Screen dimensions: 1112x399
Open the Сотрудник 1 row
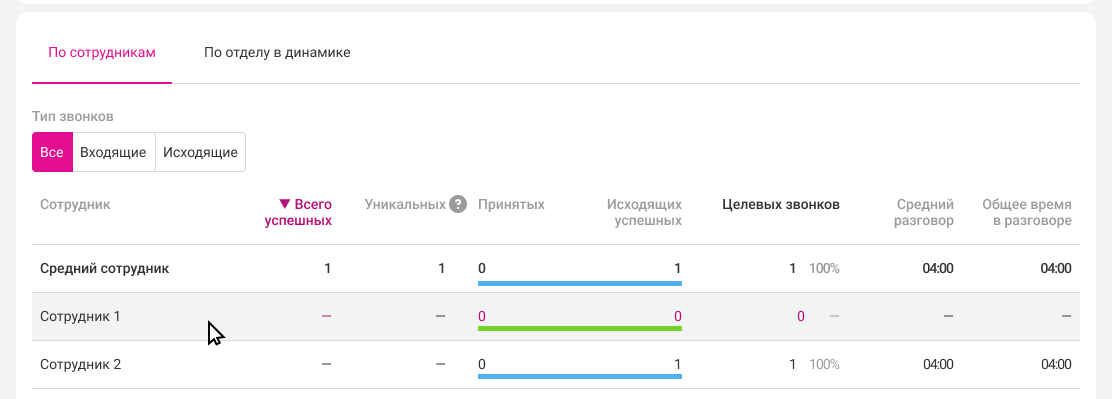coord(556,317)
